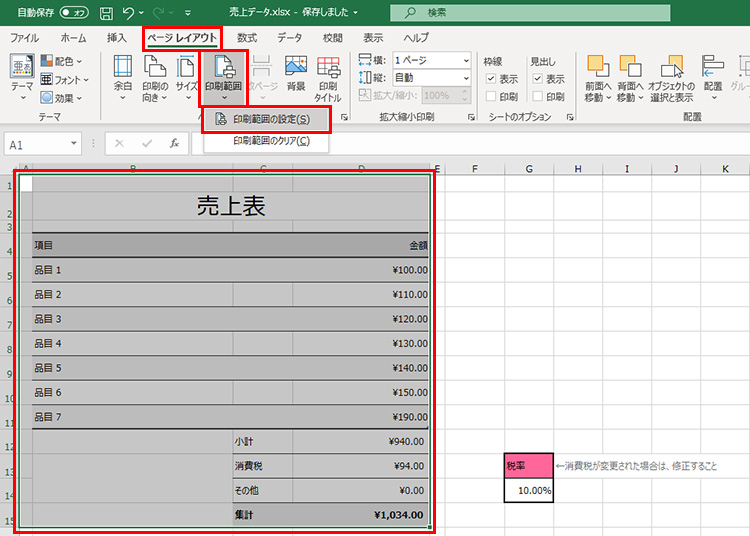Image resolution: width=750 pixels, height=536 pixels.
Task: Toggle the 自動保存 (AutoSave) switch
Action: (x=72, y=13)
